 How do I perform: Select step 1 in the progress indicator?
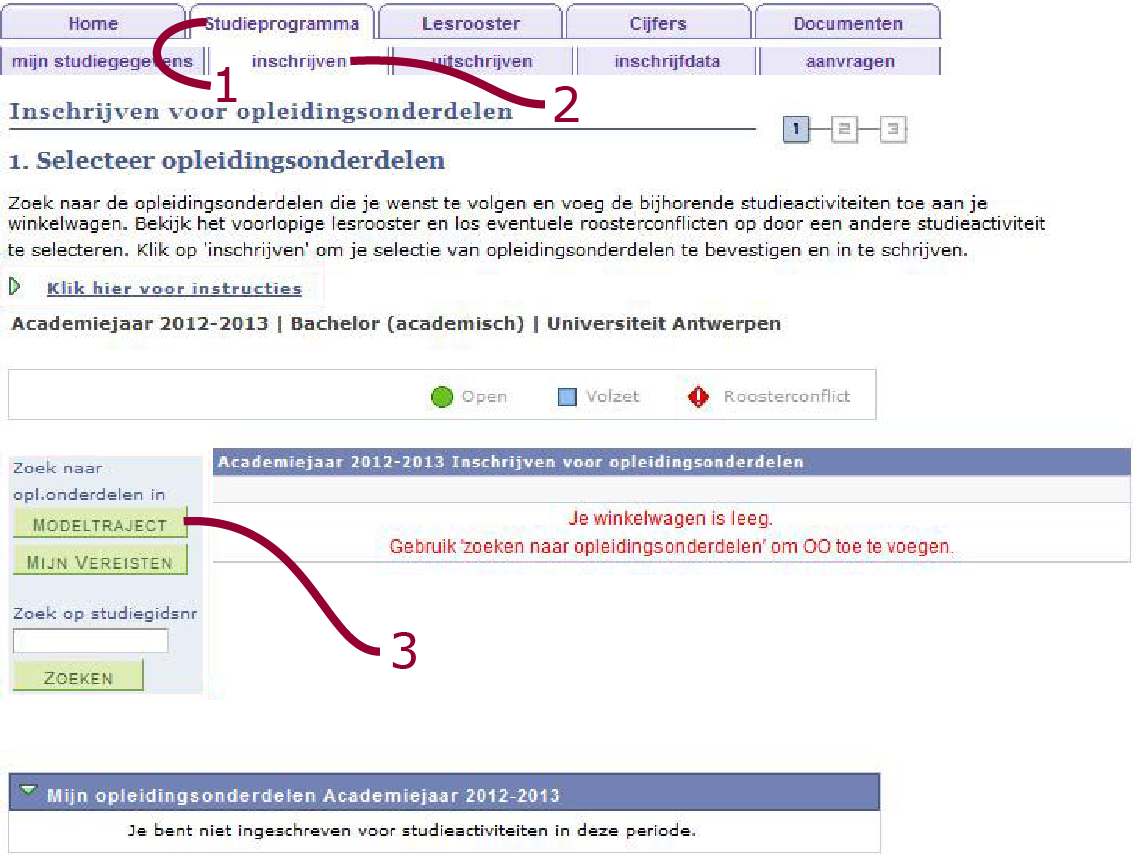796,129
